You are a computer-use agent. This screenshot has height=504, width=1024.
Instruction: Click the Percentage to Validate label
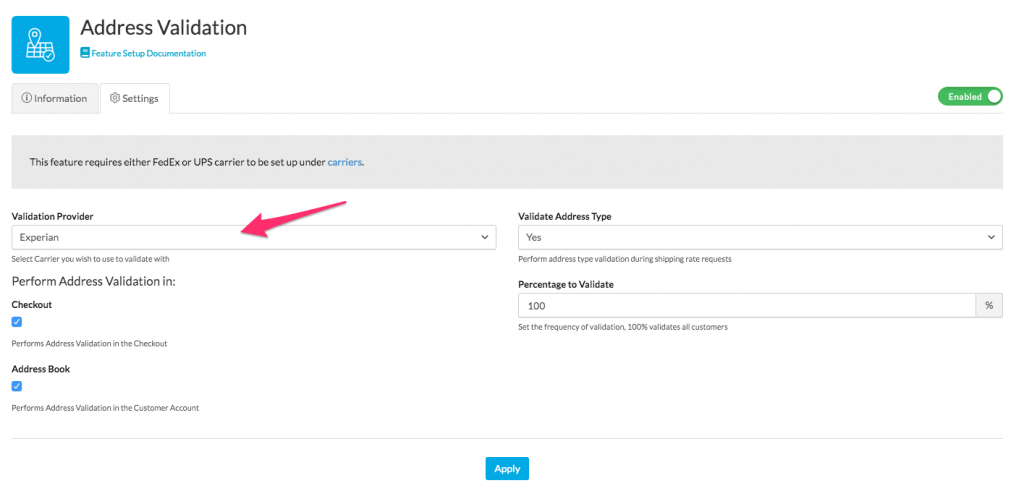point(566,285)
